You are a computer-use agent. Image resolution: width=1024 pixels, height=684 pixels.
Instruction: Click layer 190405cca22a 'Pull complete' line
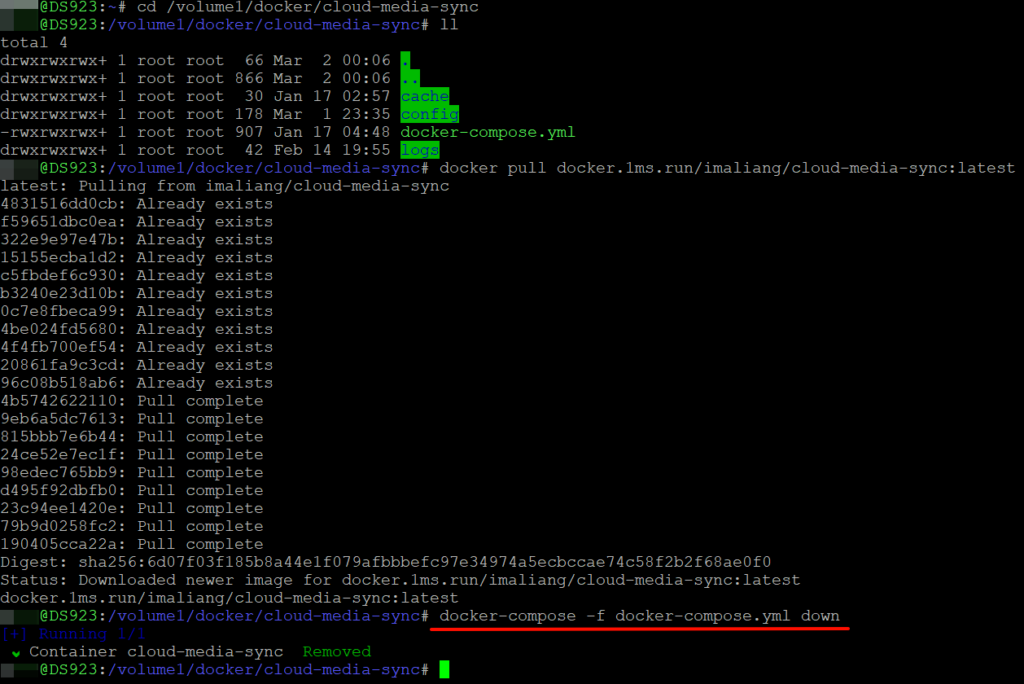(x=131, y=544)
